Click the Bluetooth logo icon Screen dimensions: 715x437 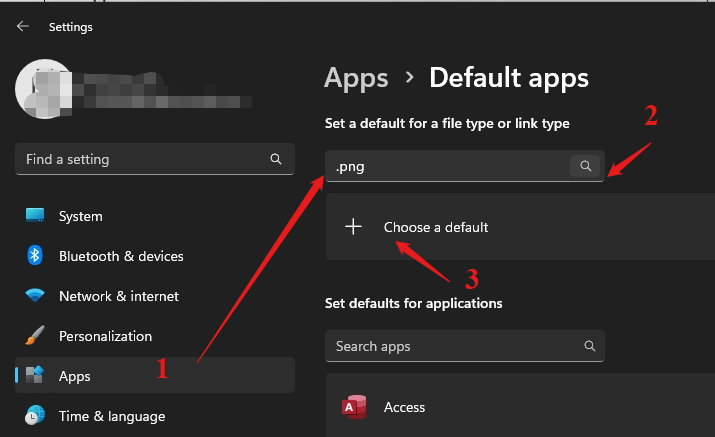pos(35,255)
